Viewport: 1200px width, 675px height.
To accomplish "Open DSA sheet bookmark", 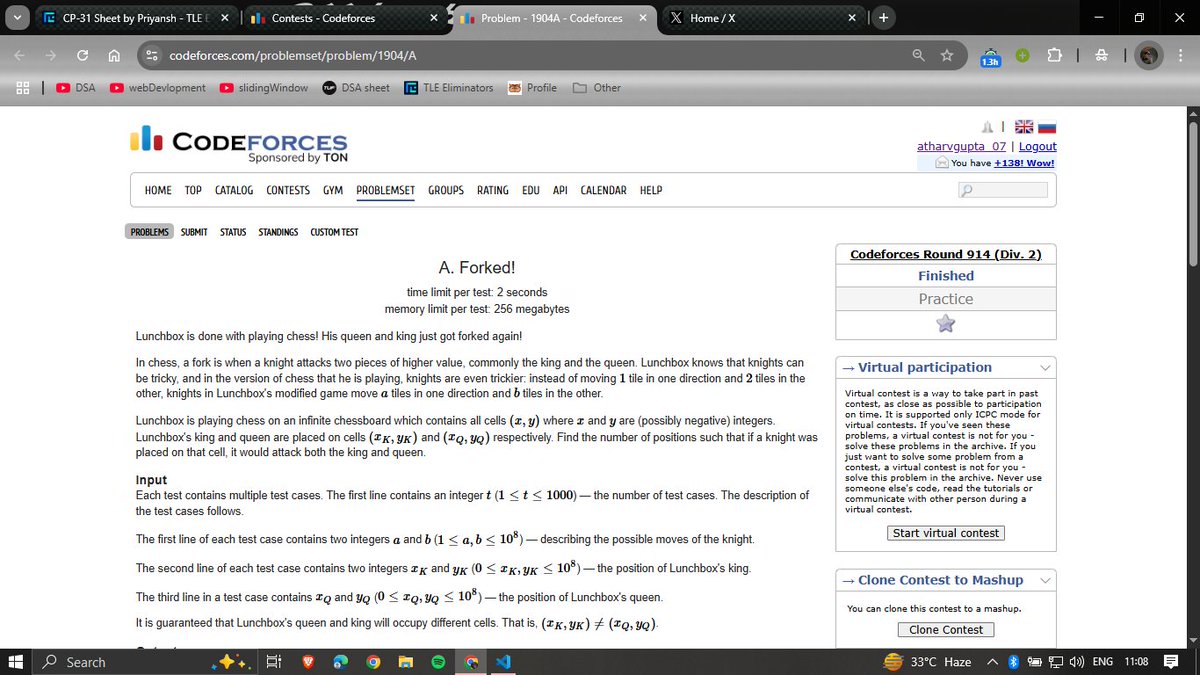I will point(356,88).
